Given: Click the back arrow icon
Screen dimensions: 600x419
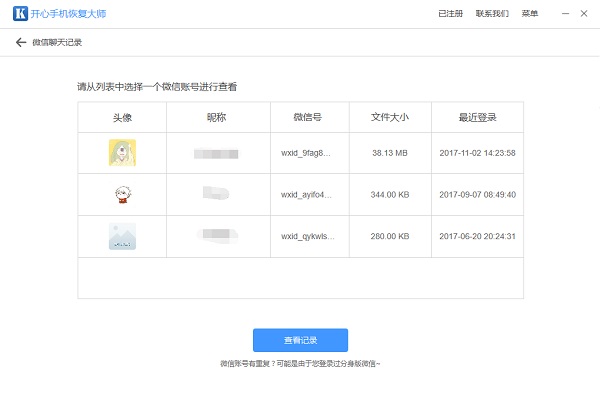Looking at the screenshot, I should pyautogui.click(x=21, y=43).
